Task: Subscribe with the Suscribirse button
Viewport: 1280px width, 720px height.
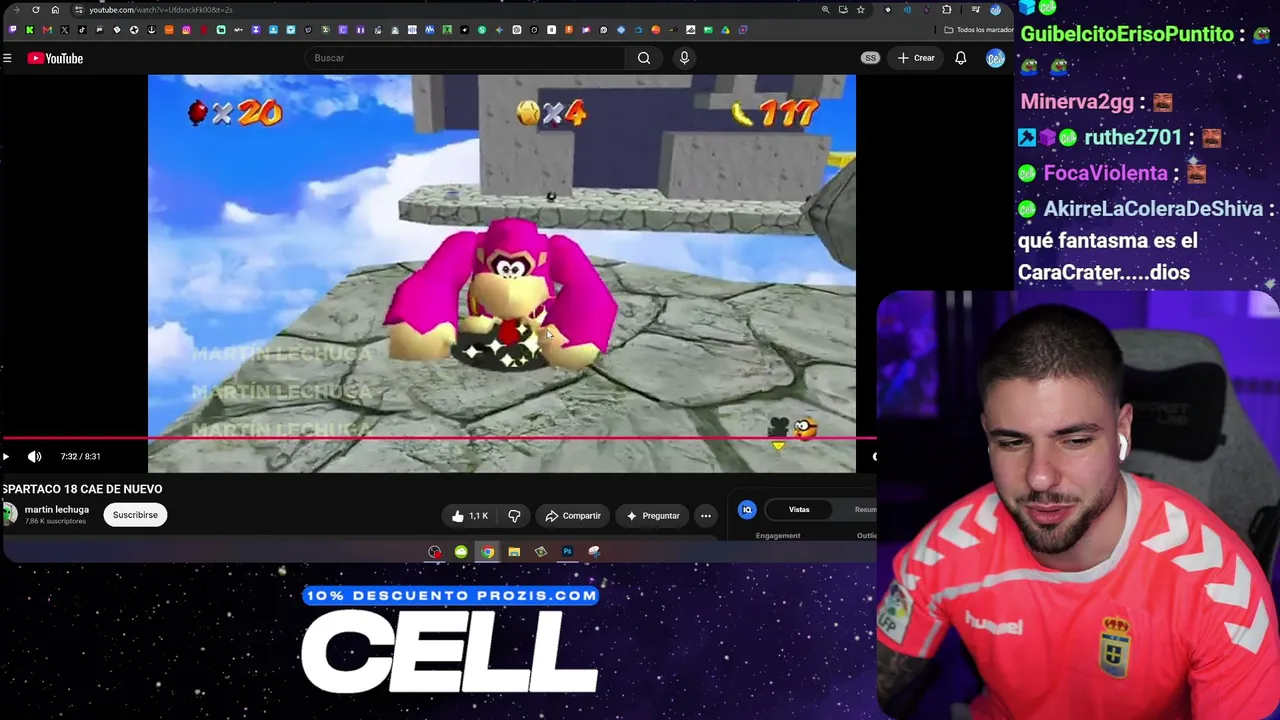Action: 135,515
